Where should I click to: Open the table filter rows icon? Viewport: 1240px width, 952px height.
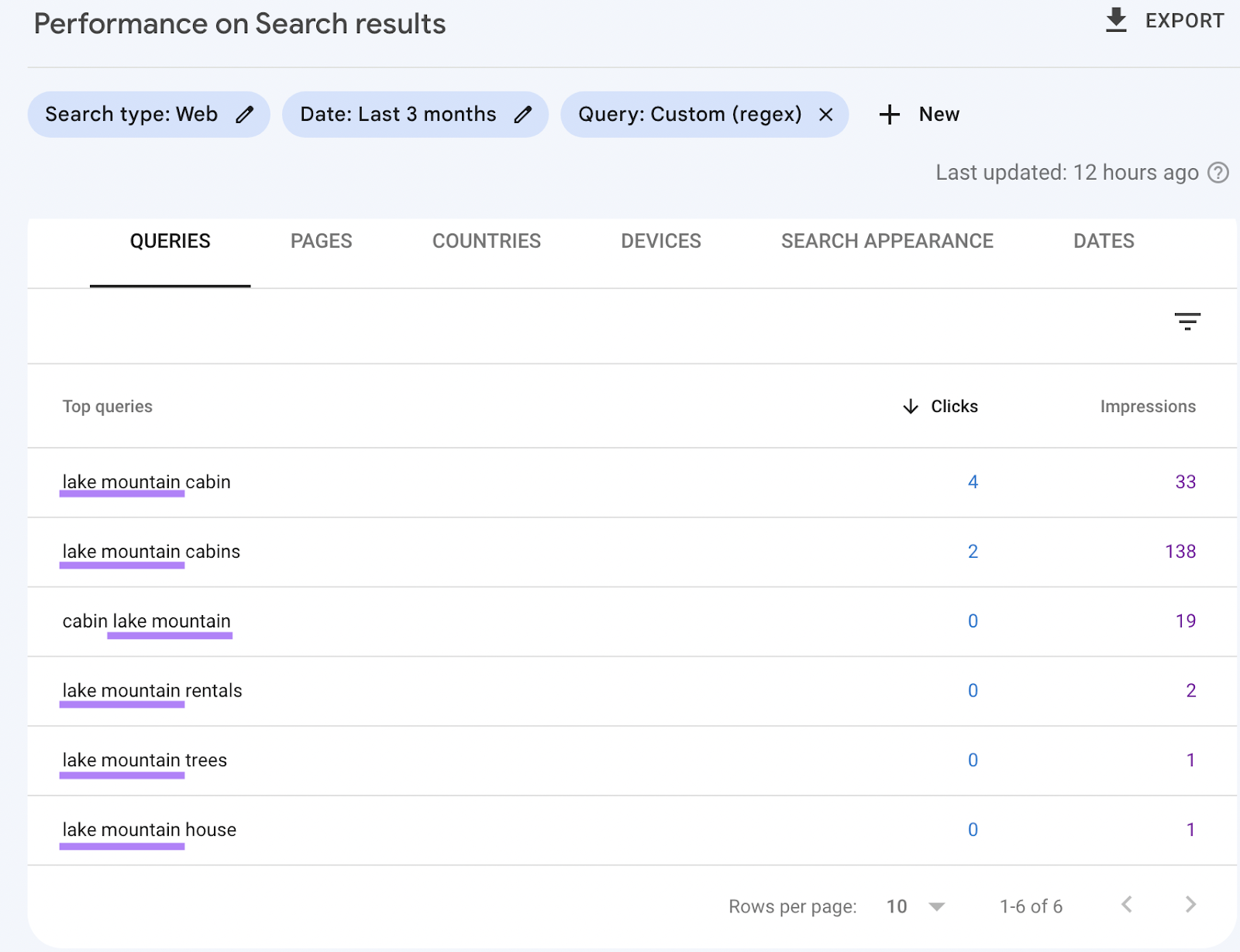pos(1187,321)
